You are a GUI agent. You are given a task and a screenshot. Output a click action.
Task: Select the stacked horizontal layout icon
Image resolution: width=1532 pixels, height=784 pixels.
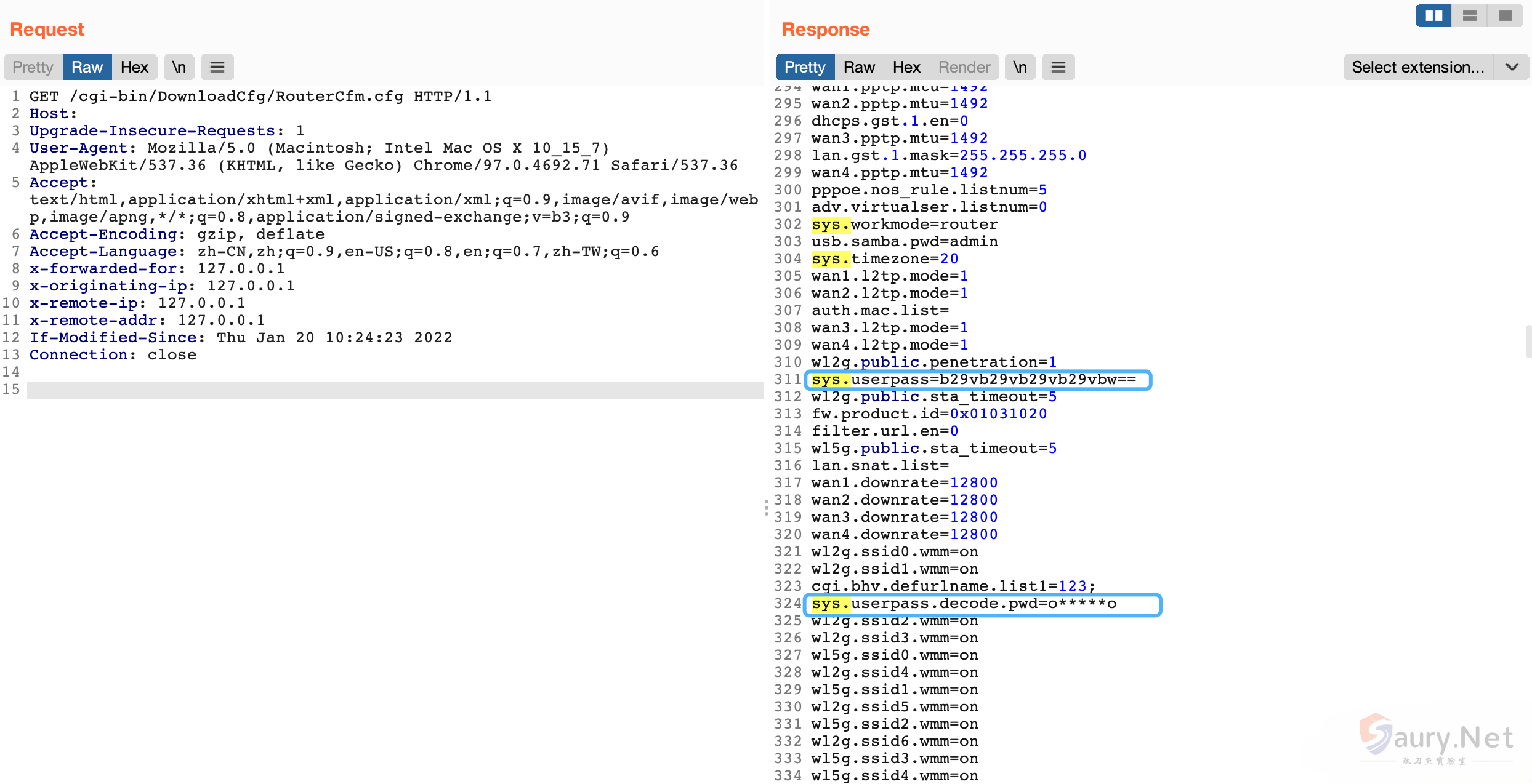[x=1469, y=15]
